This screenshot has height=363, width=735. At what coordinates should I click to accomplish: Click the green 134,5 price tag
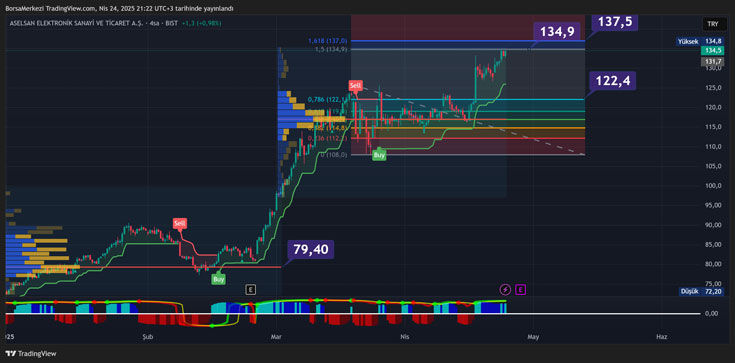coord(712,50)
